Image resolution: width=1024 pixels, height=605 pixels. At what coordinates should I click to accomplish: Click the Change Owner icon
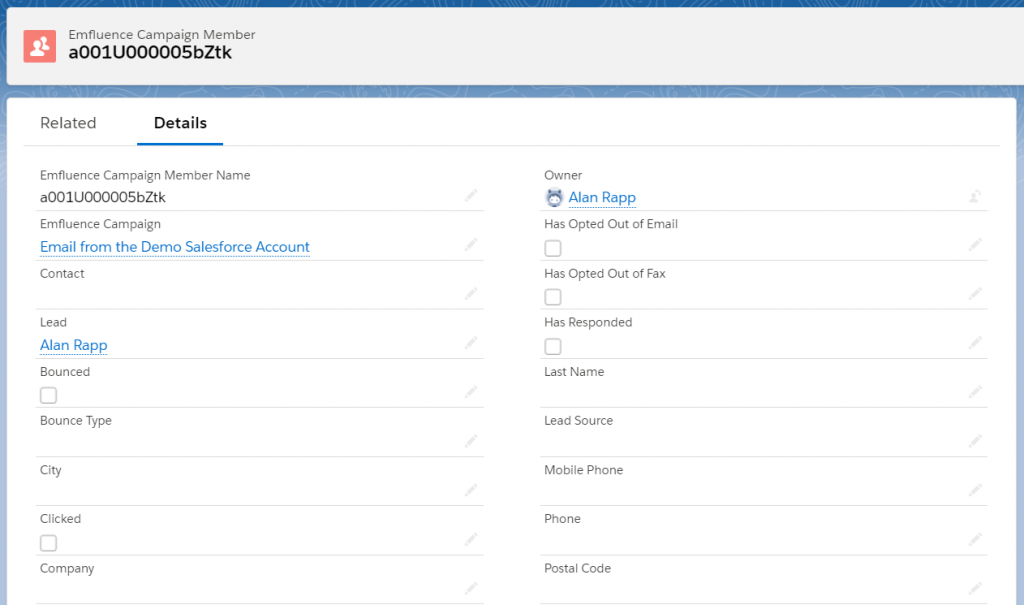tap(975, 197)
